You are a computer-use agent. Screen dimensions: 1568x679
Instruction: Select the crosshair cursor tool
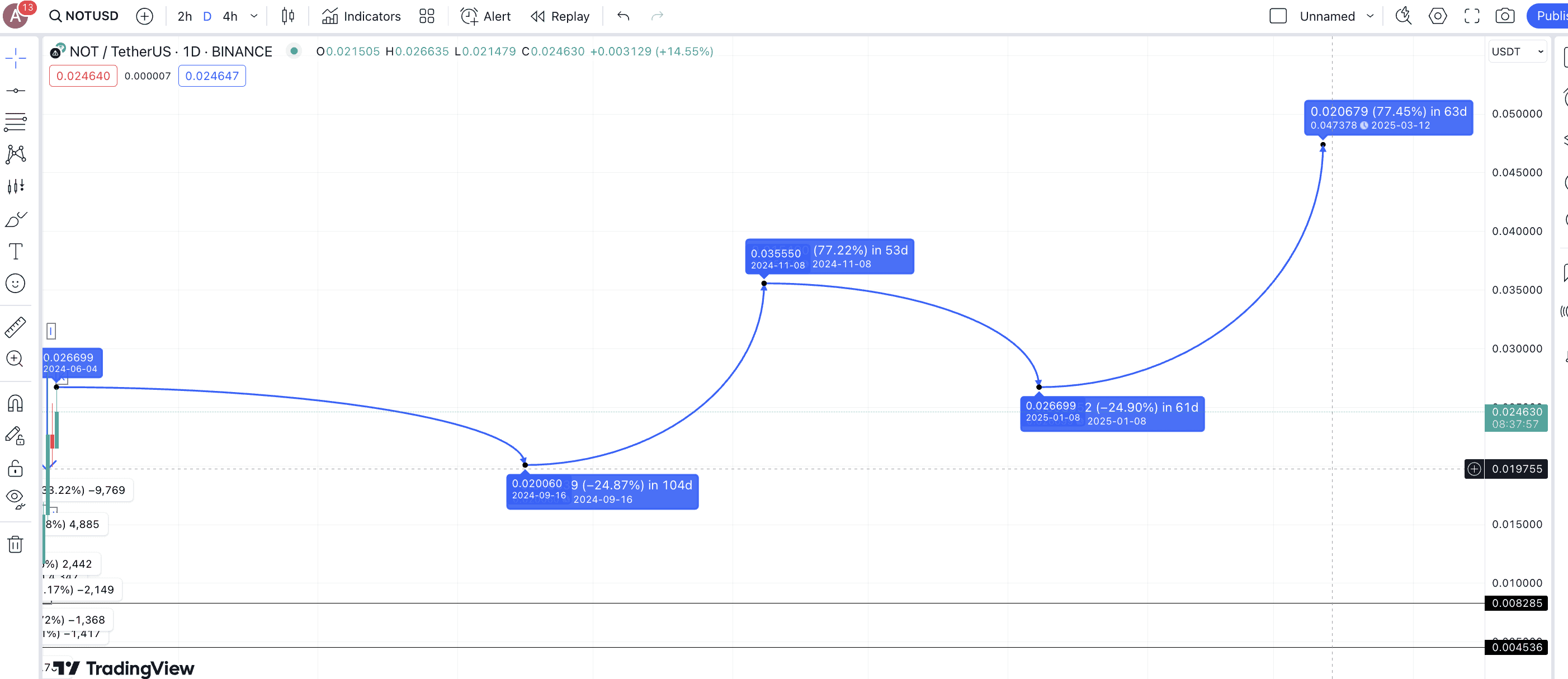point(15,59)
